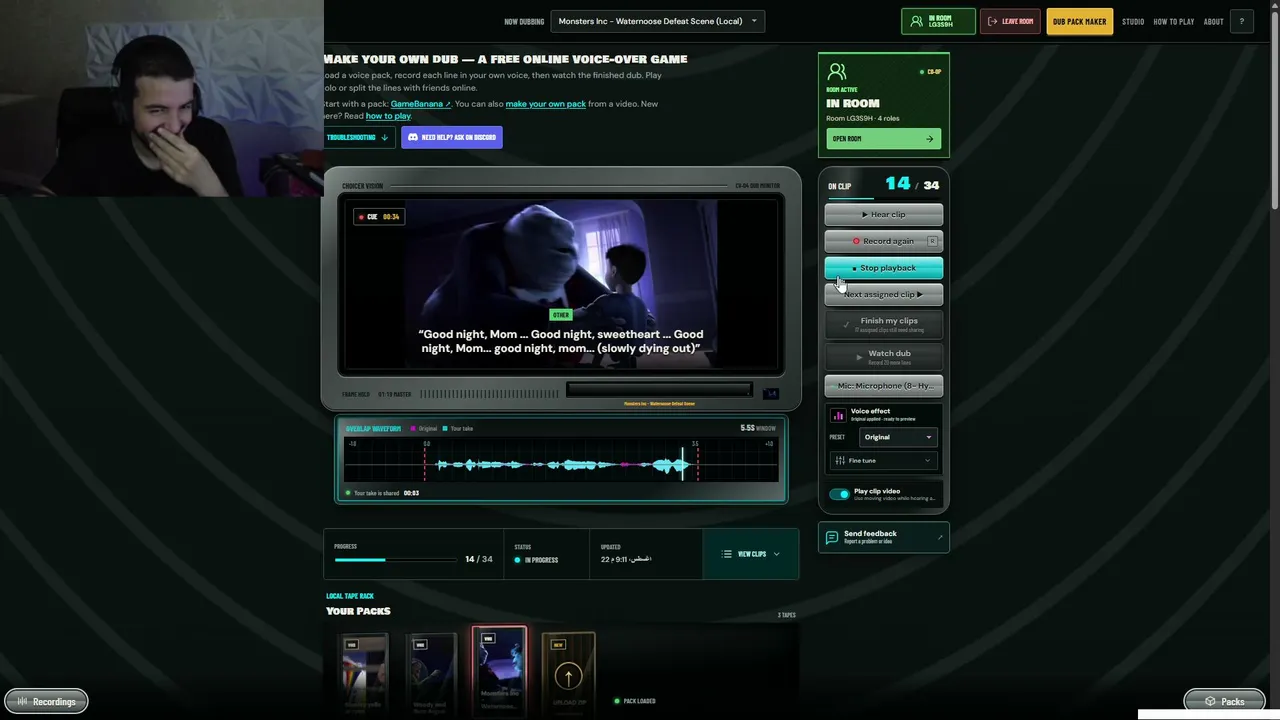Image resolution: width=1280 pixels, height=720 pixels.
Task: Click the green OTHER role tag
Action: click(x=561, y=315)
